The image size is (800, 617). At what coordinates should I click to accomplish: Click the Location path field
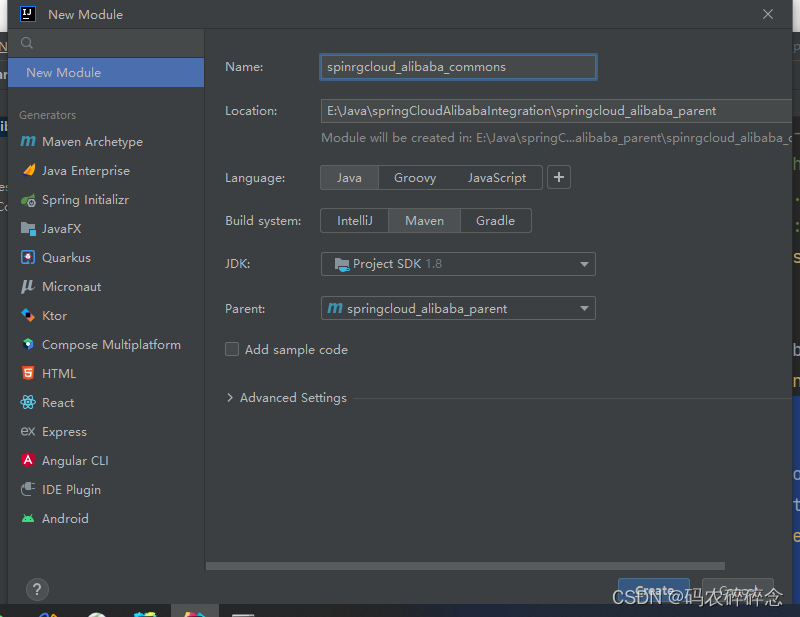point(556,111)
